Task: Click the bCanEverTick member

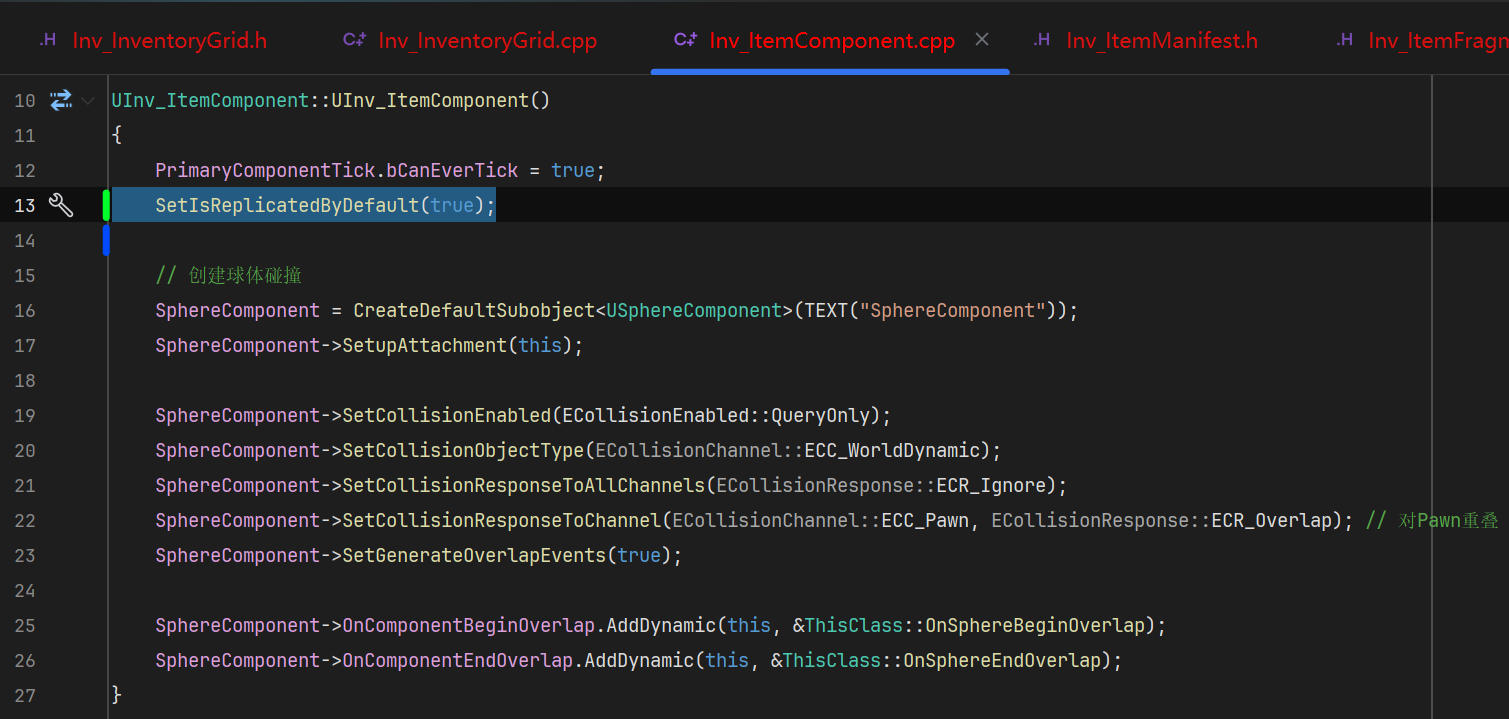Action: pos(452,171)
